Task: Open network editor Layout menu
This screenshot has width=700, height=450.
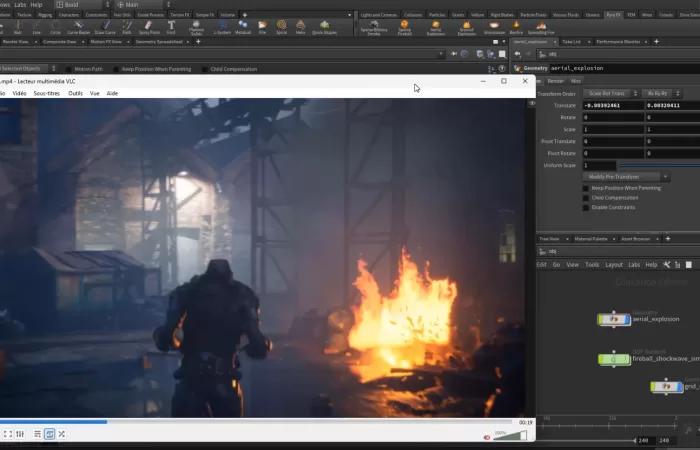Action: (613, 265)
